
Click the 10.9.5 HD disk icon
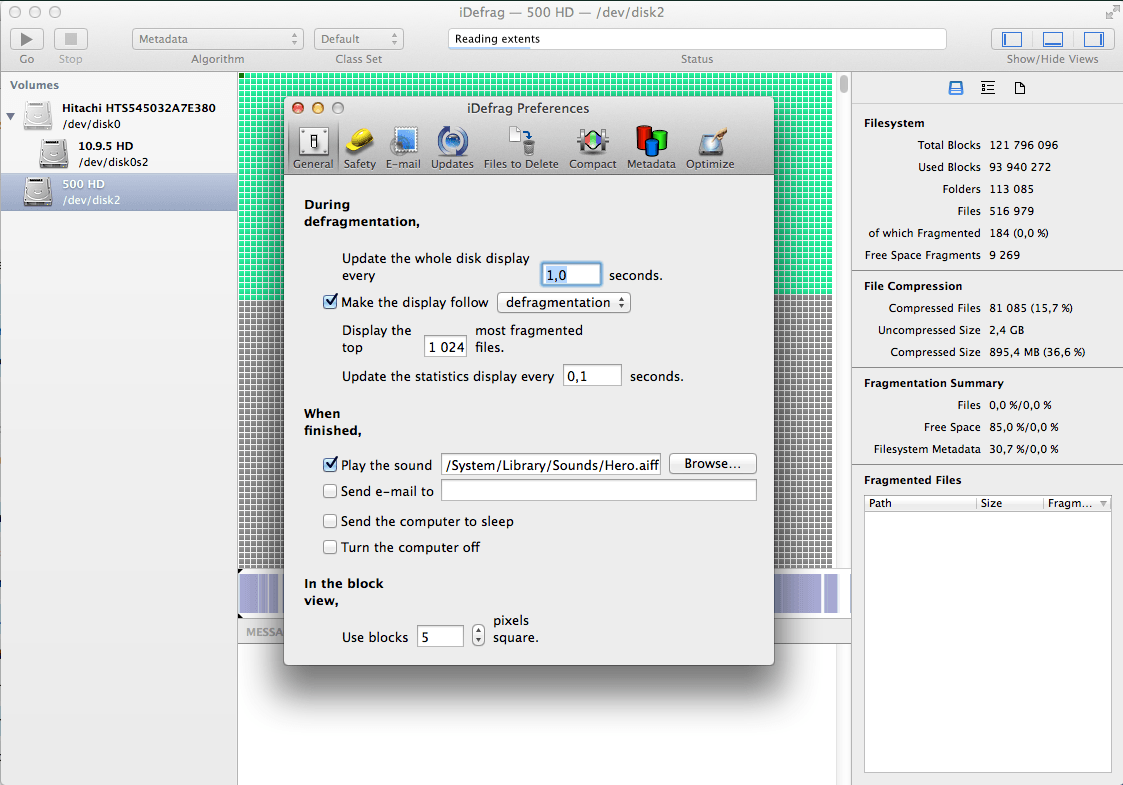tap(54, 153)
